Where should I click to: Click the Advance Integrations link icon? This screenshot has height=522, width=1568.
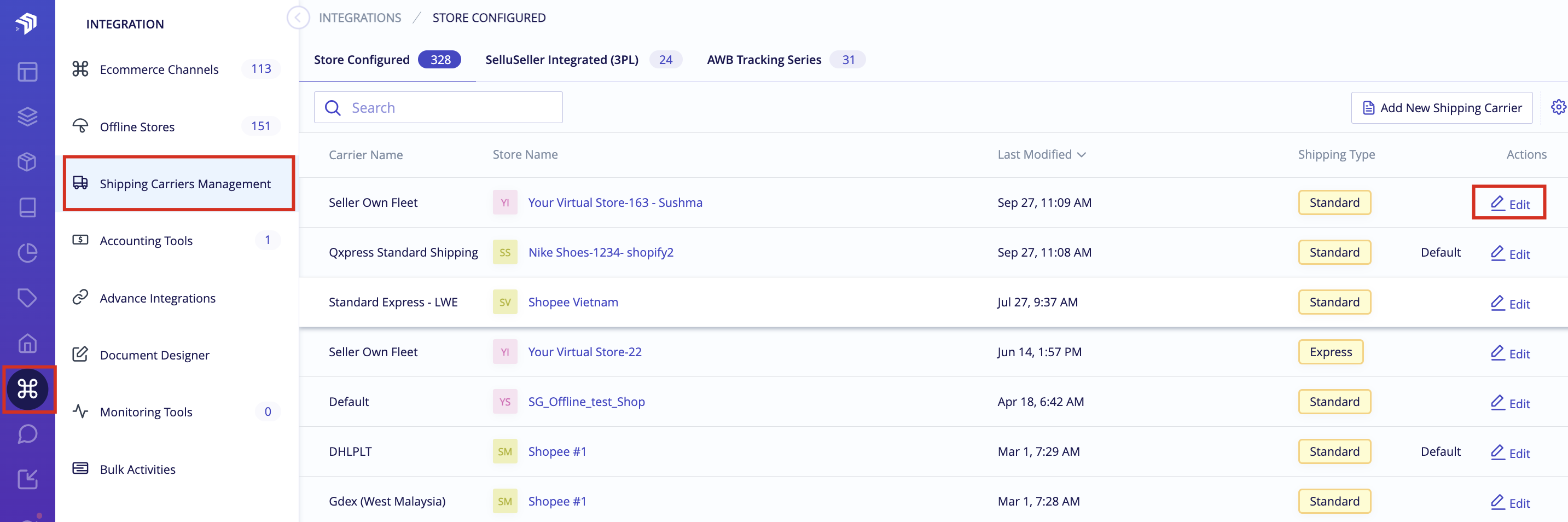point(80,297)
